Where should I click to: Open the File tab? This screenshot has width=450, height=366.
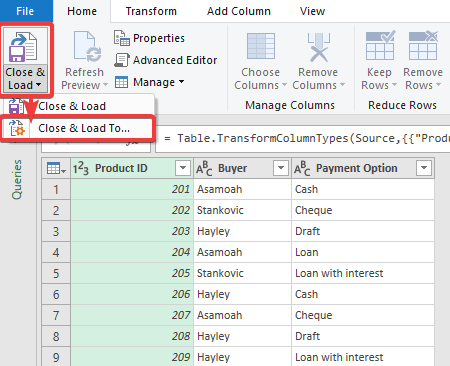25,11
